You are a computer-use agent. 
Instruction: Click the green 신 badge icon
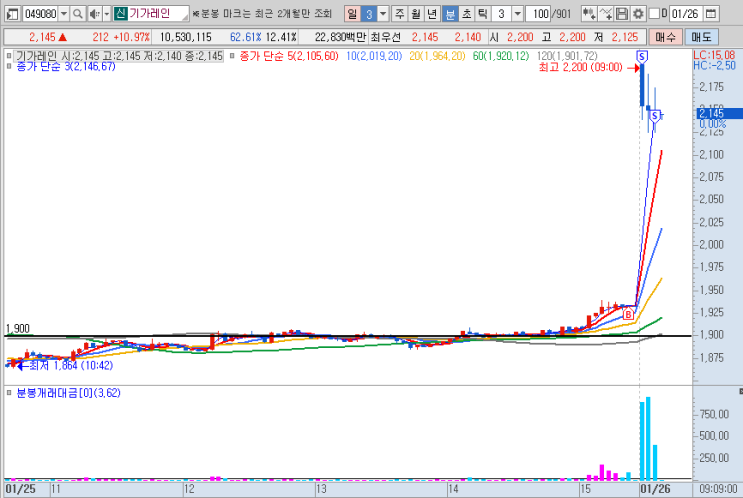click(x=120, y=13)
